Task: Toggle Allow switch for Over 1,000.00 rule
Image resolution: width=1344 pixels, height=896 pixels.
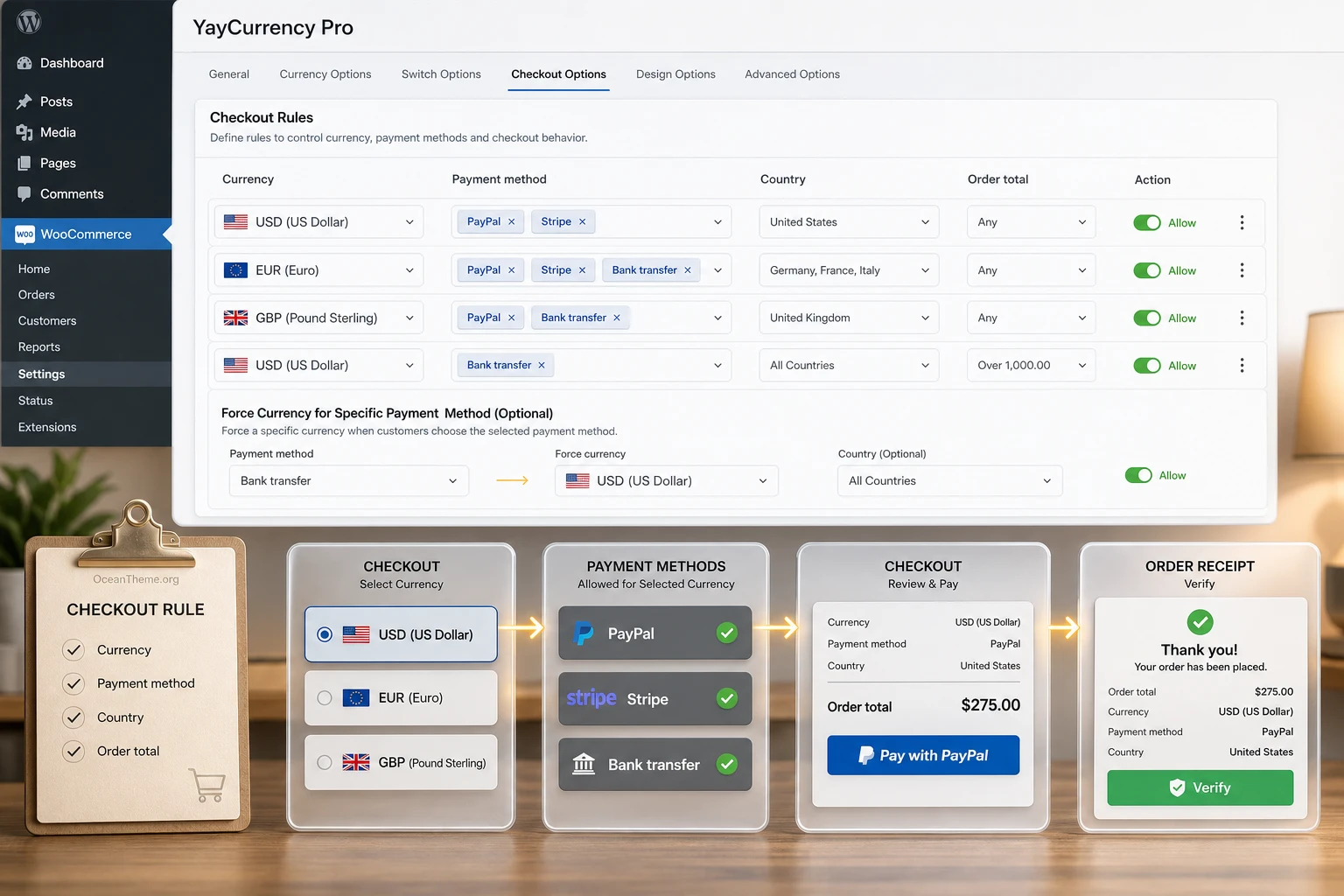Action: point(1147,366)
